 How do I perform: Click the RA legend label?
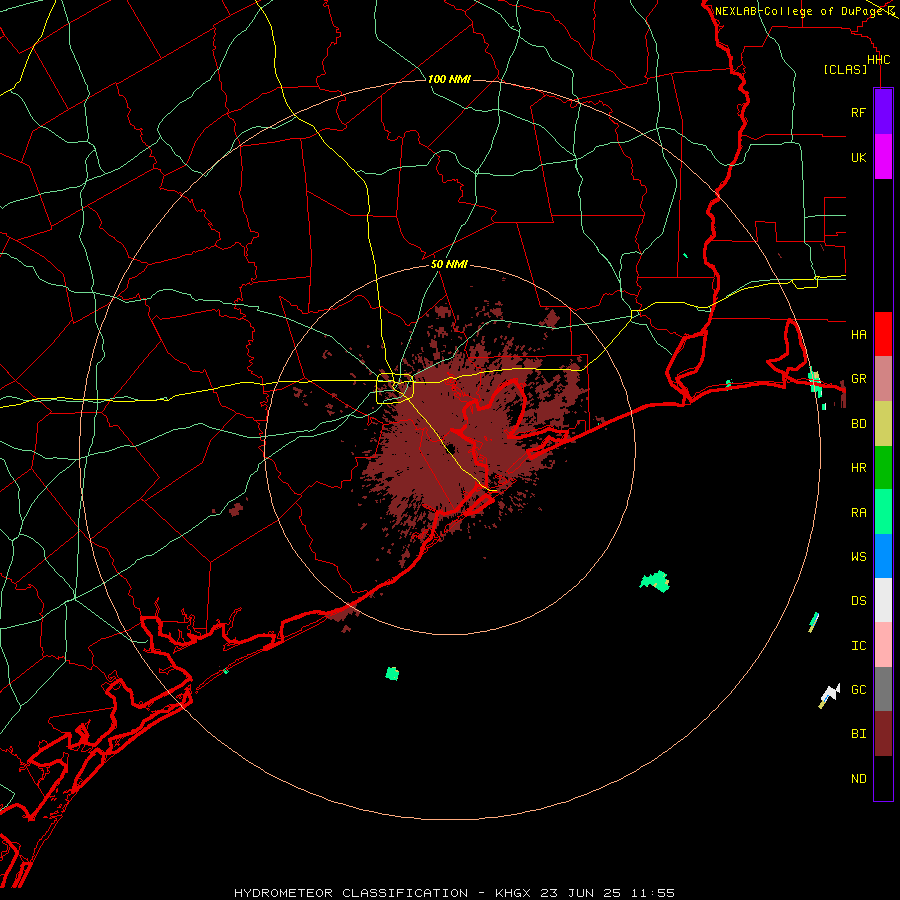point(858,513)
